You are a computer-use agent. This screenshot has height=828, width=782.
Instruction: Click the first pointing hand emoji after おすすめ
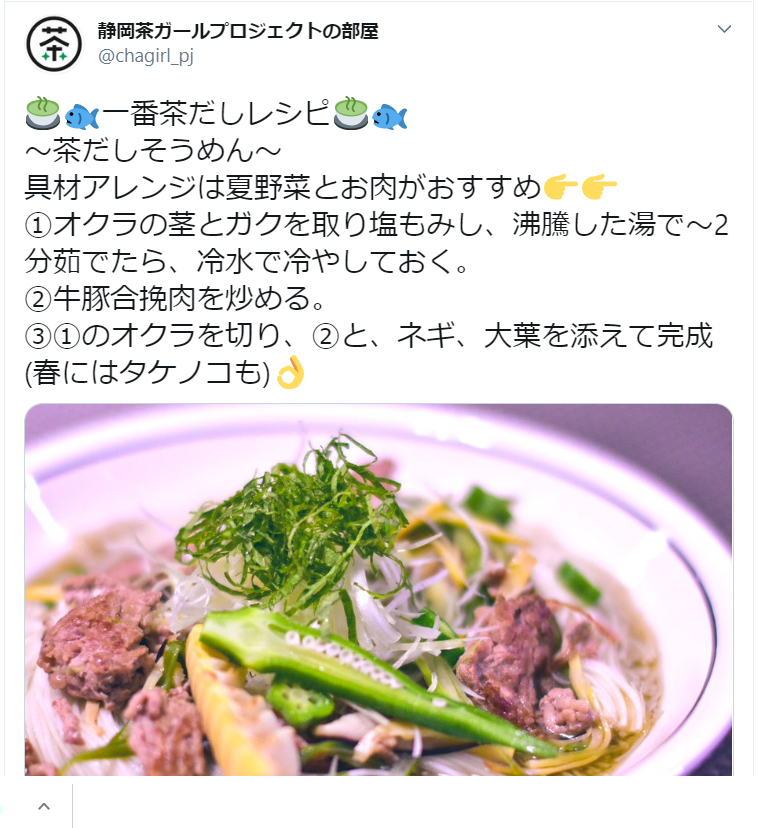(561, 187)
